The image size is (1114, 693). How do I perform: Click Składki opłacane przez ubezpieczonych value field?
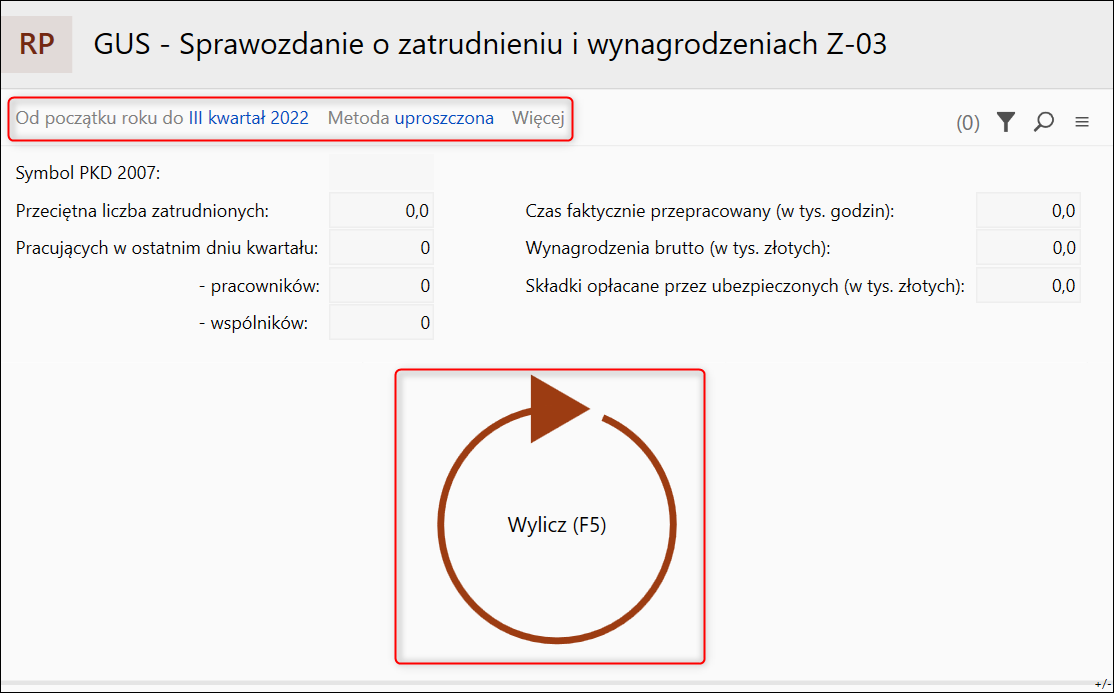[x=1028, y=286]
